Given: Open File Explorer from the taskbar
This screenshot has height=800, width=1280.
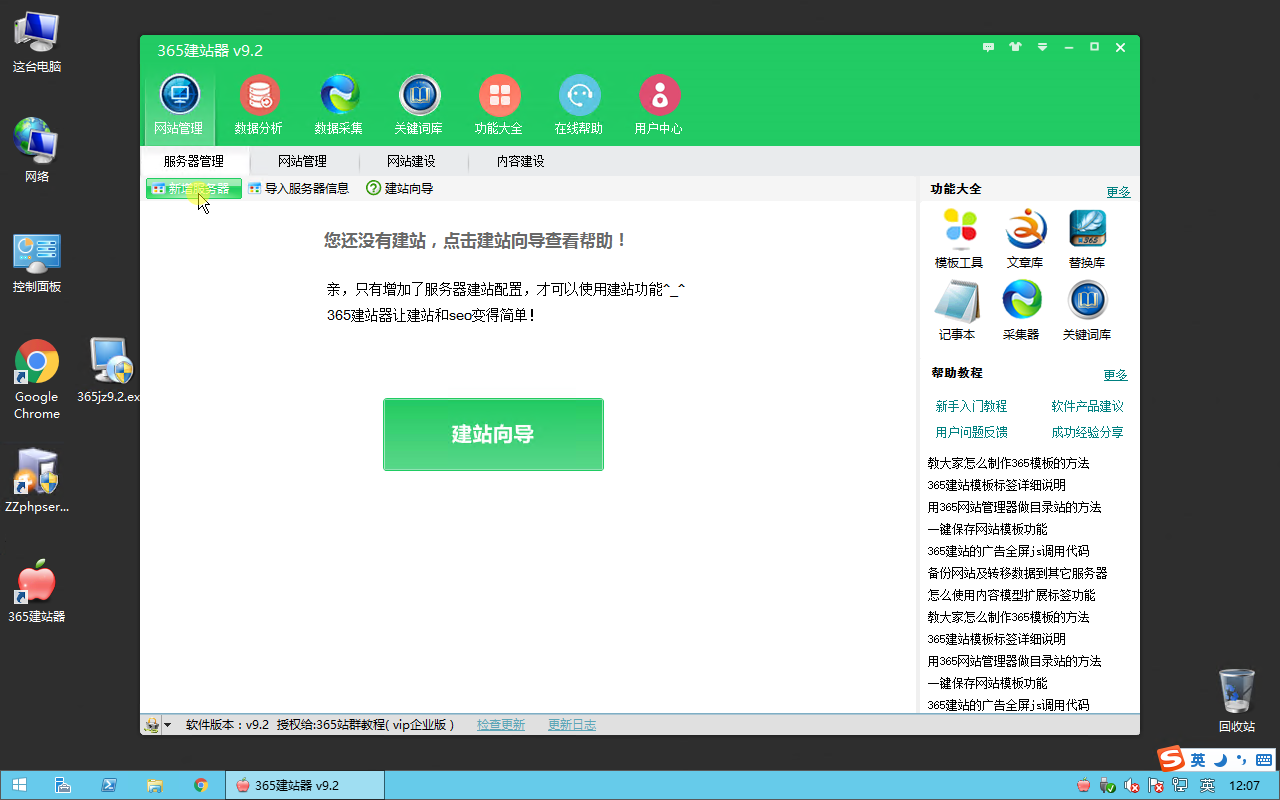Looking at the screenshot, I should click(155, 785).
